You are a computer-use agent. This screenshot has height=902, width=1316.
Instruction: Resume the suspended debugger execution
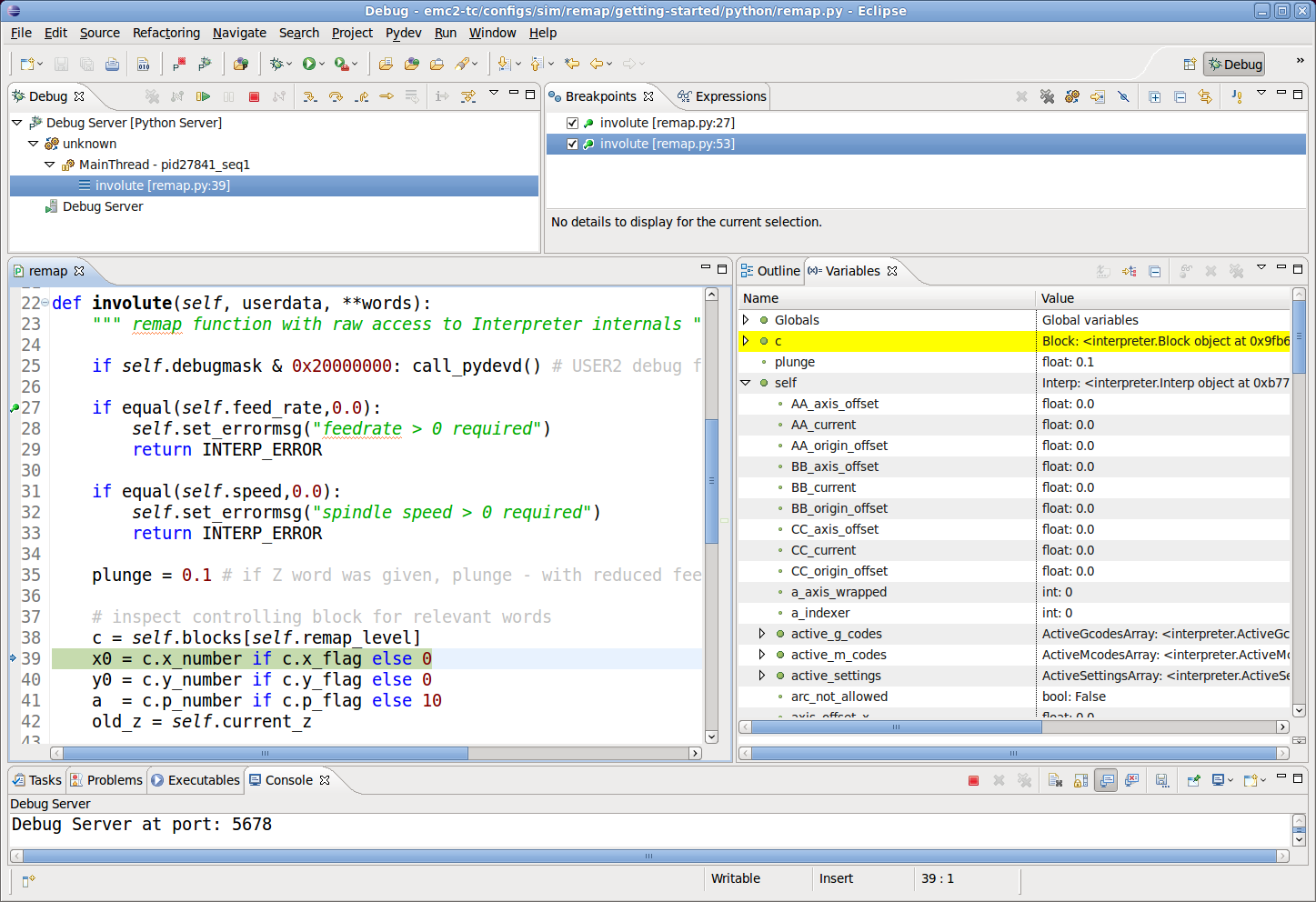tap(204, 95)
